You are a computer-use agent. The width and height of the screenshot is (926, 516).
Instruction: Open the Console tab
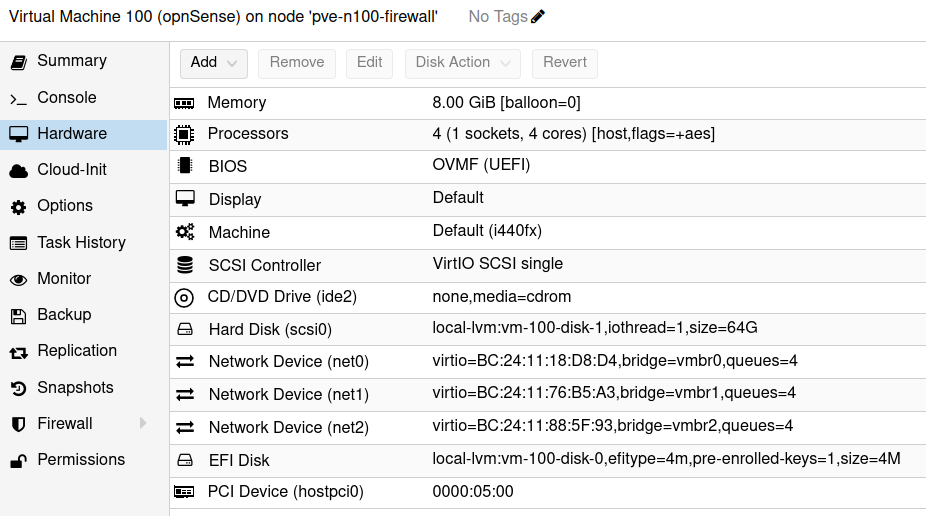tap(66, 98)
